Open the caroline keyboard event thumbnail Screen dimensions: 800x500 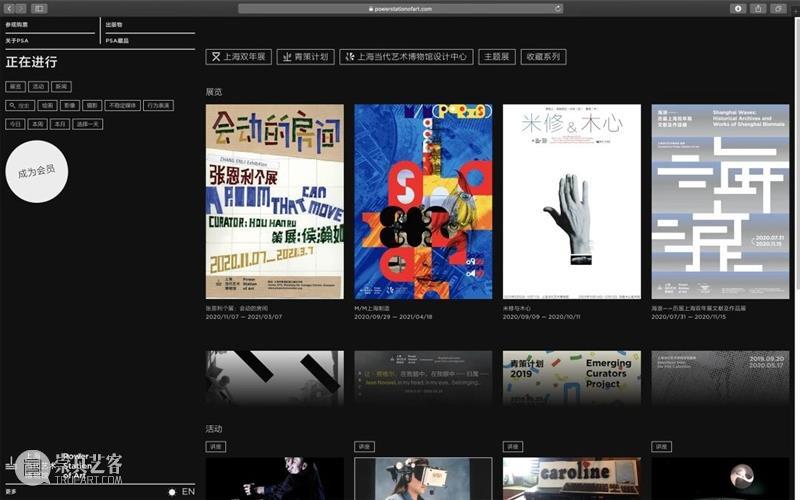(x=572, y=479)
